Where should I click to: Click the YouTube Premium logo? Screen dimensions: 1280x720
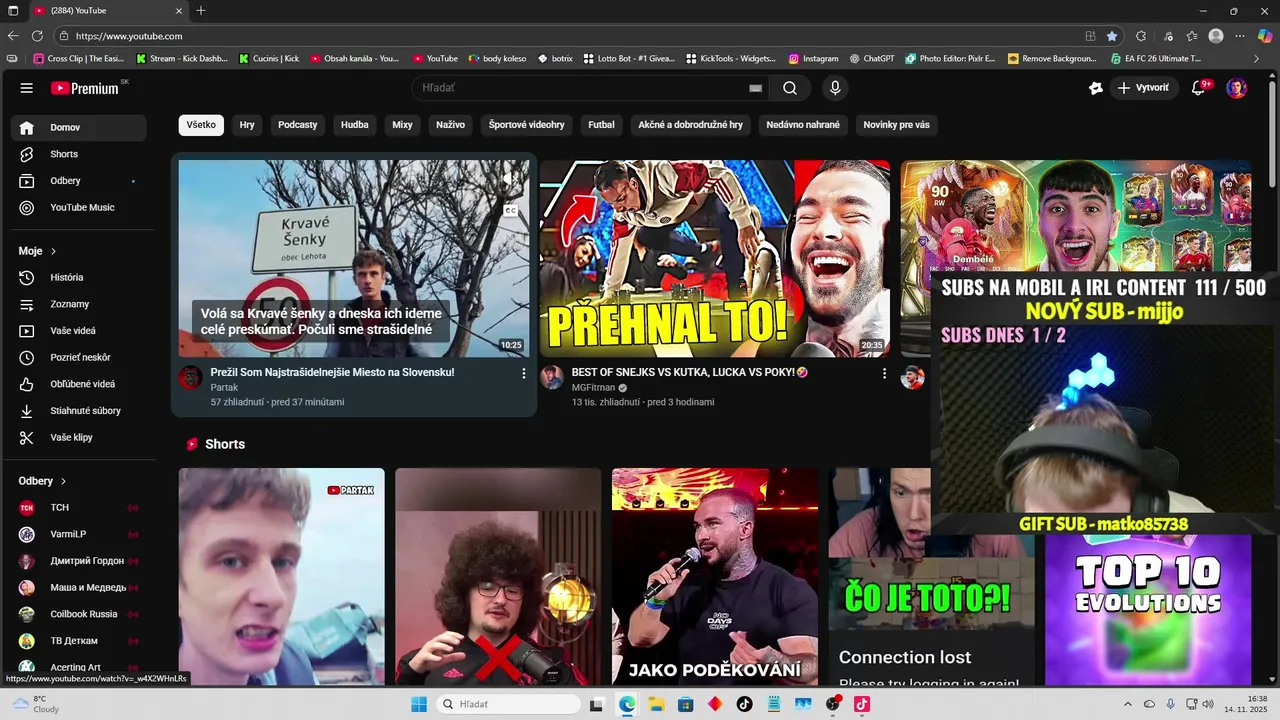87,88
